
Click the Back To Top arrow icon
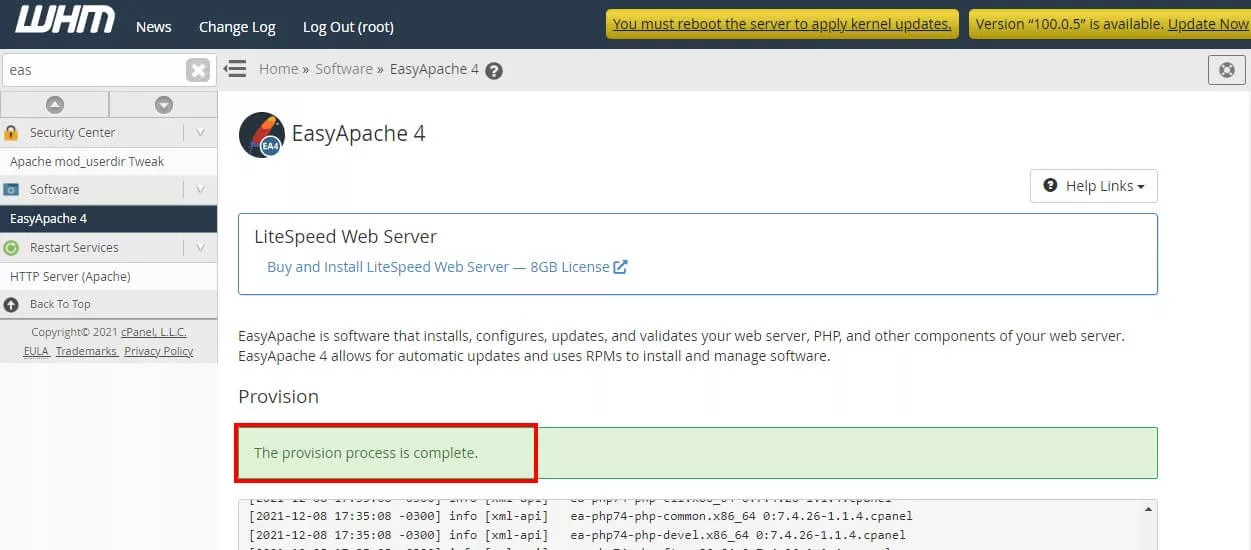11,304
